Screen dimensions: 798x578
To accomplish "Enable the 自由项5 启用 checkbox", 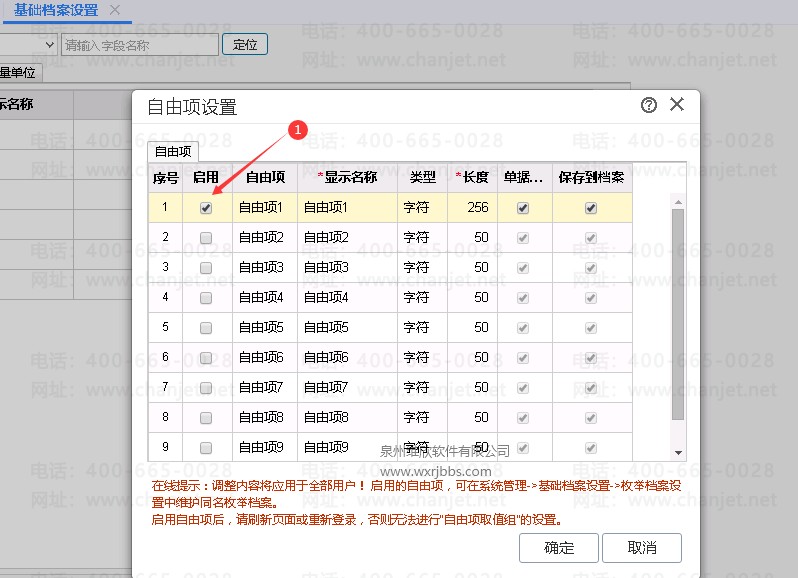I will [x=206, y=328].
